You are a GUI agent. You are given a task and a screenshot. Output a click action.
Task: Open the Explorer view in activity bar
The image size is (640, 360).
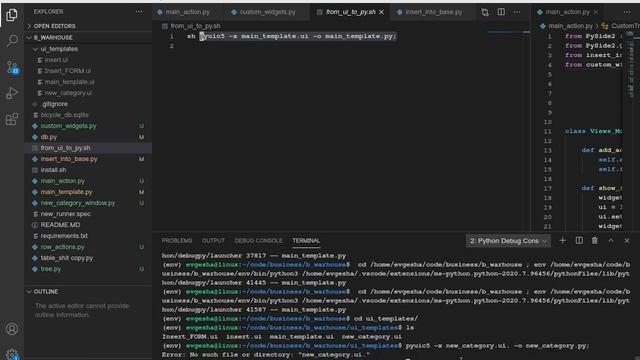[12, 15]
